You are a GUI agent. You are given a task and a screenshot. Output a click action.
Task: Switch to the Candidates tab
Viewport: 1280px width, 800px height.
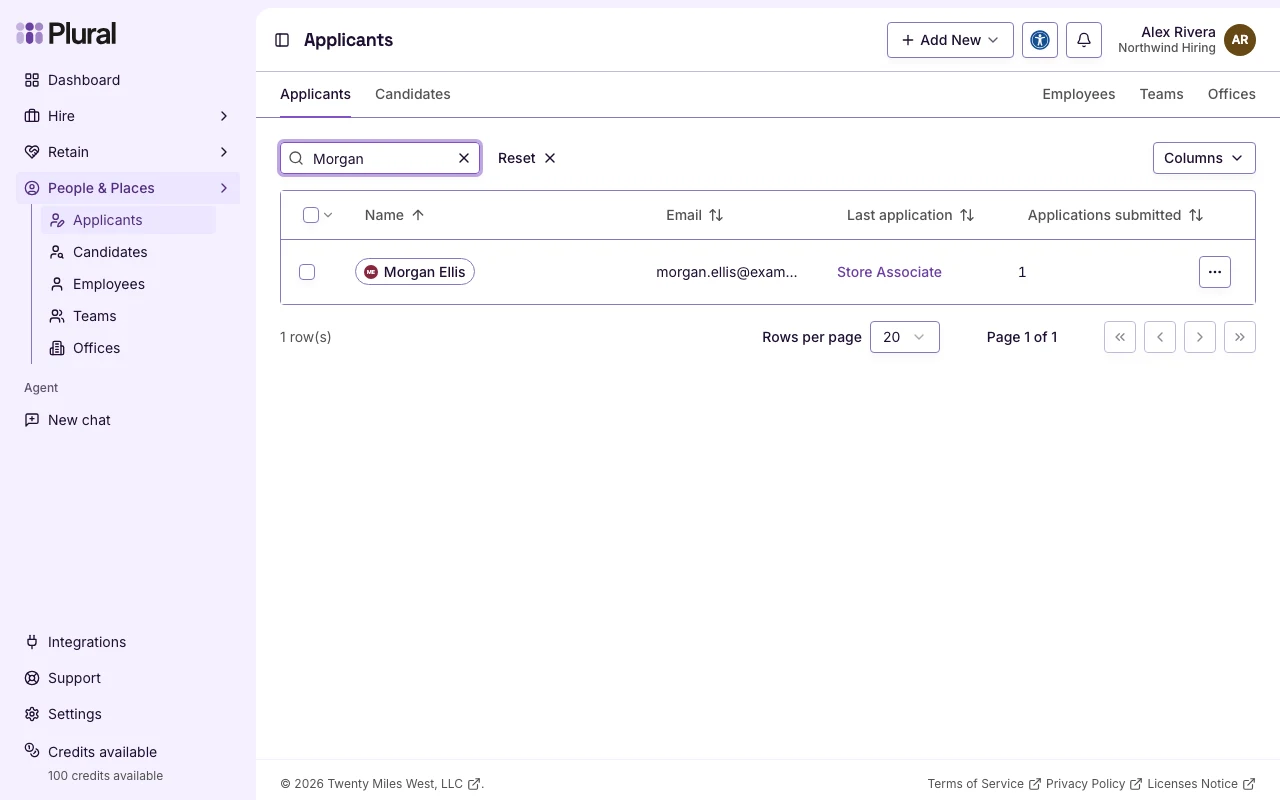click(x=413, y=94)
